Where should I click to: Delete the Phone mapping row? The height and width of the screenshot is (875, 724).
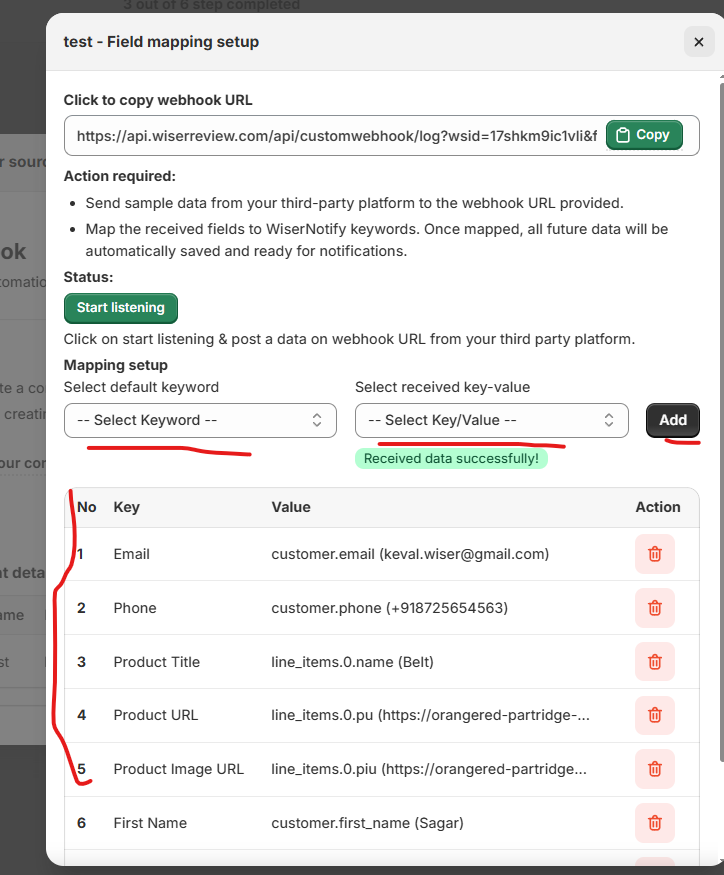point(654,608)
